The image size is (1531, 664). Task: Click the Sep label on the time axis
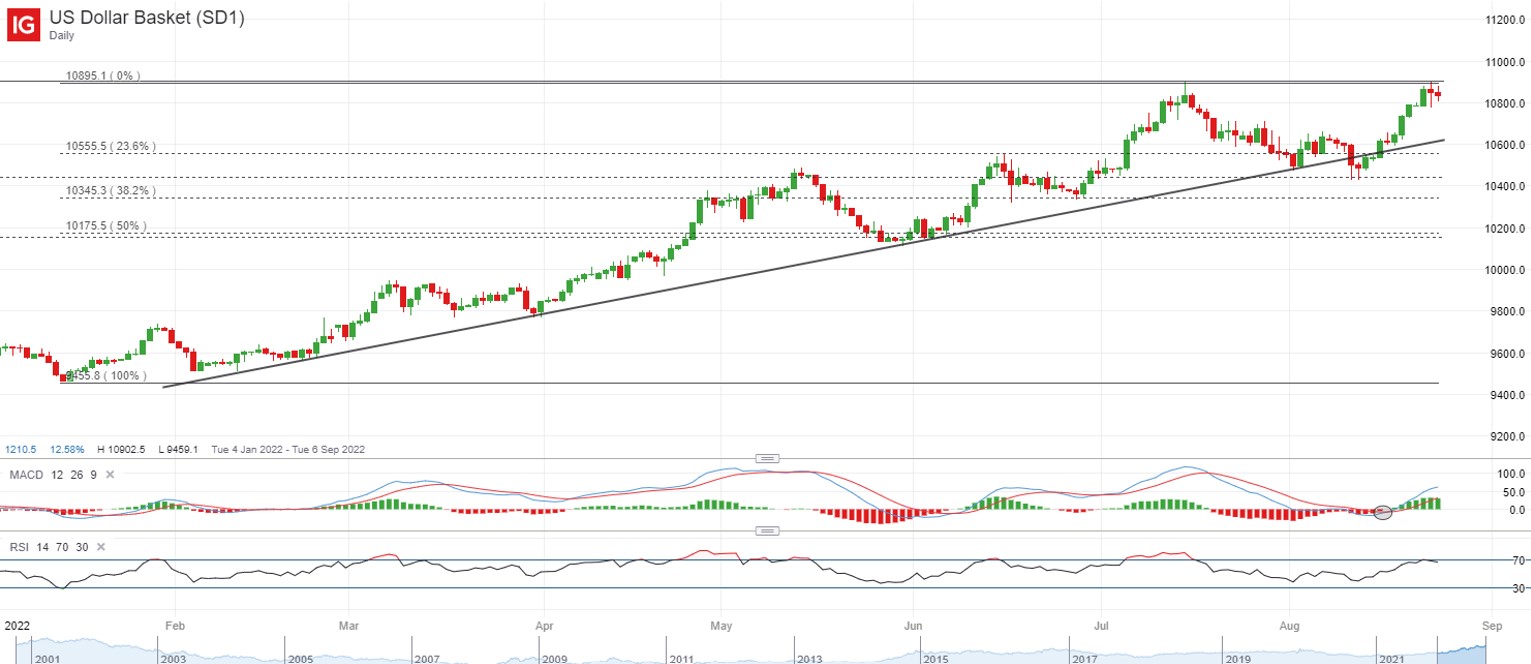click(1492, 626)
